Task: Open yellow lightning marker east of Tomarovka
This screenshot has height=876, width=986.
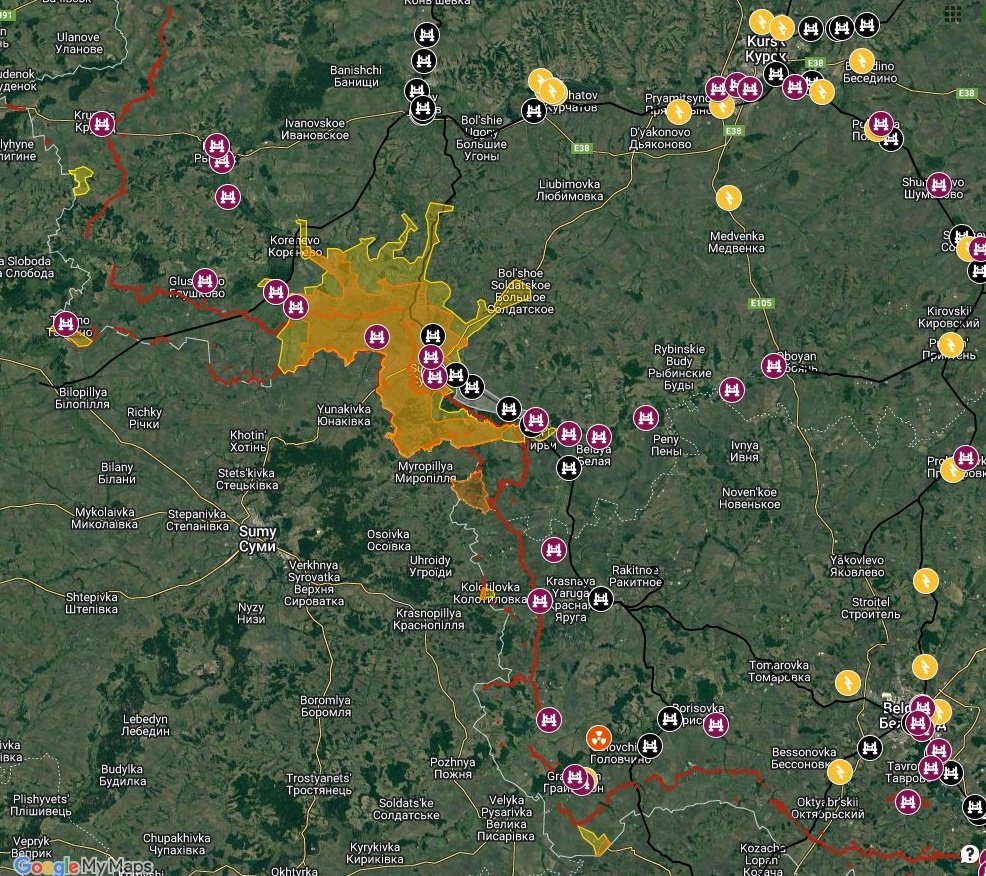Action: pyautogui.click(x=848, y=682)
